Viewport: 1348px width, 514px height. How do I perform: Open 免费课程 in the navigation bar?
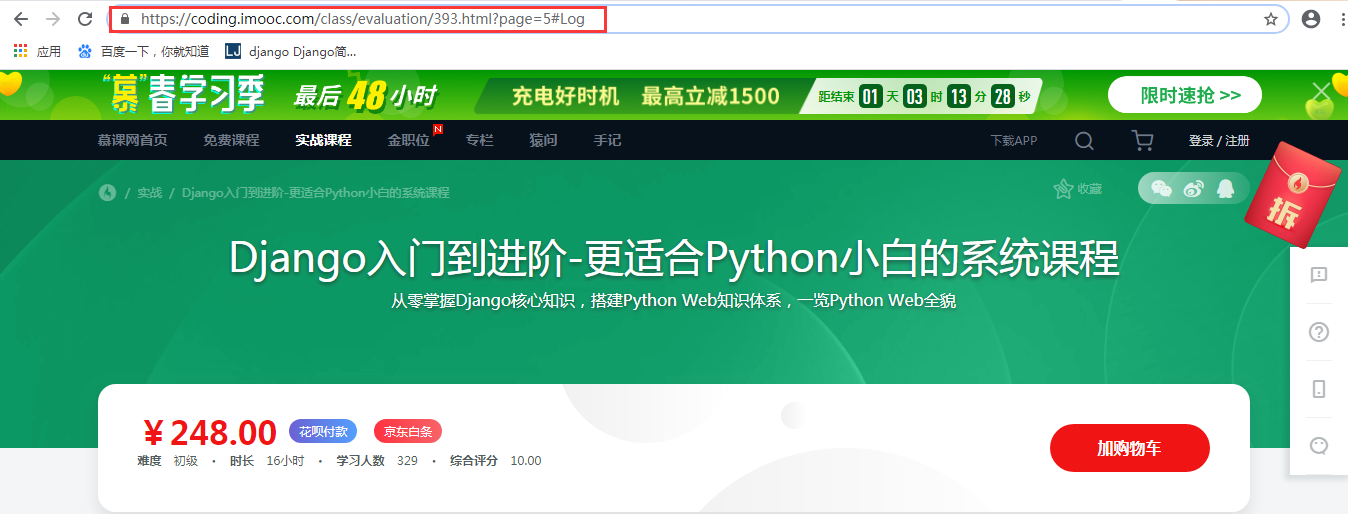[x=231, y=140]
